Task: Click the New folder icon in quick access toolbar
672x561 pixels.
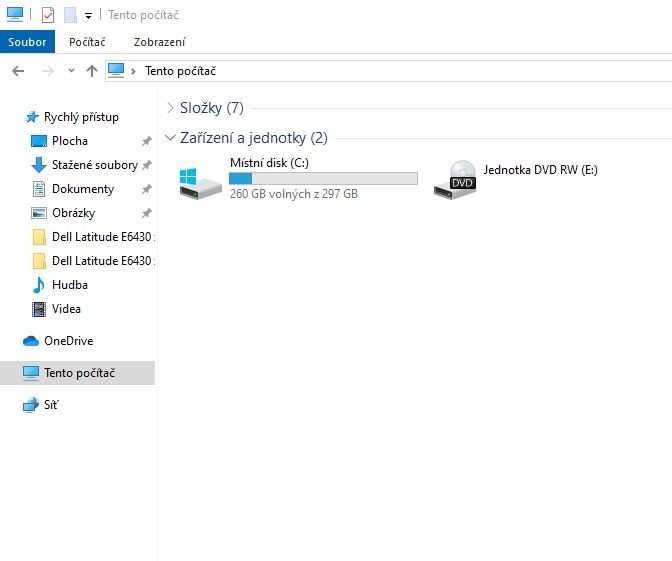Action: point(70,15)
